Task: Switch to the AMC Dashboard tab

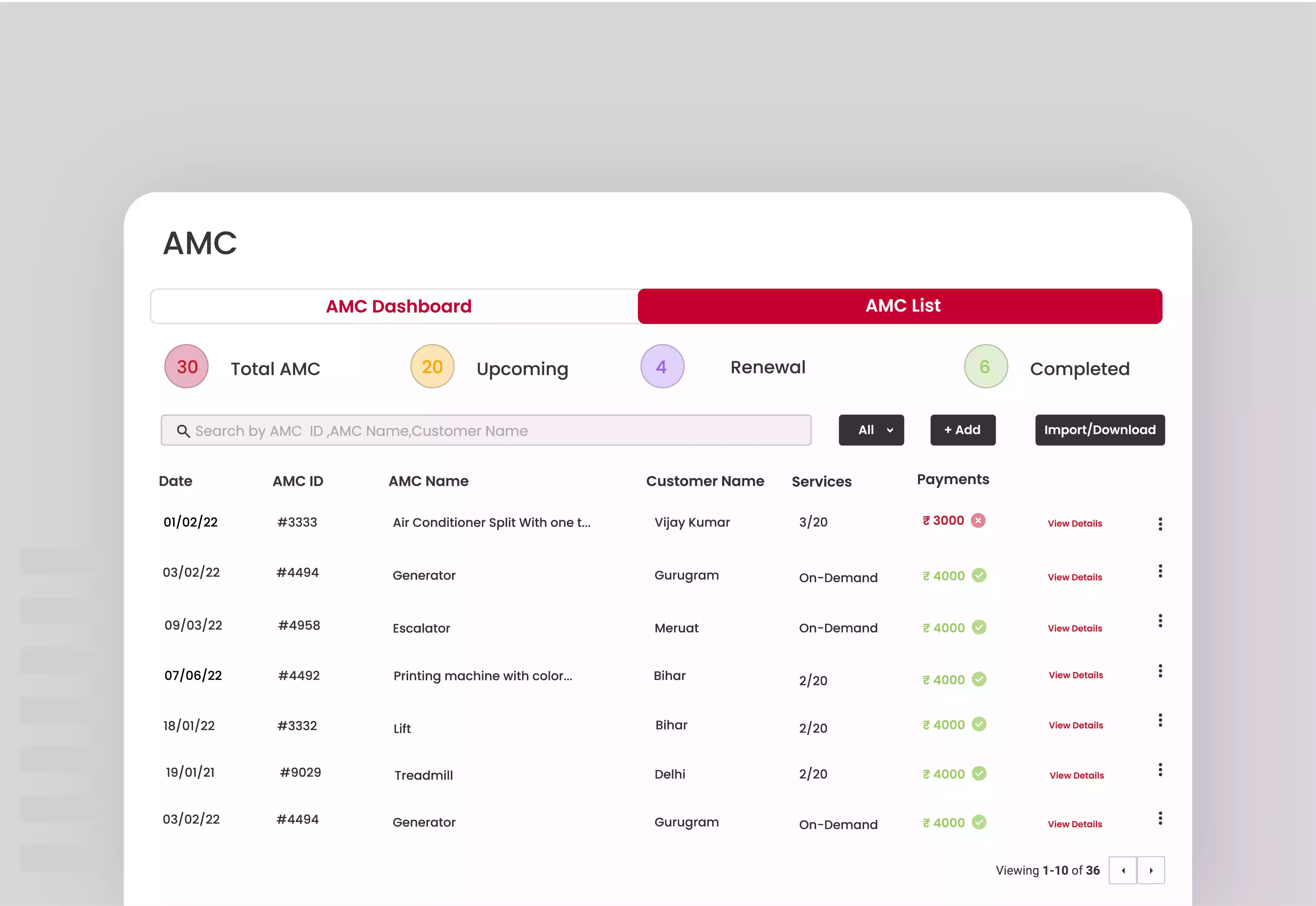Action: (x=395, y=306)
